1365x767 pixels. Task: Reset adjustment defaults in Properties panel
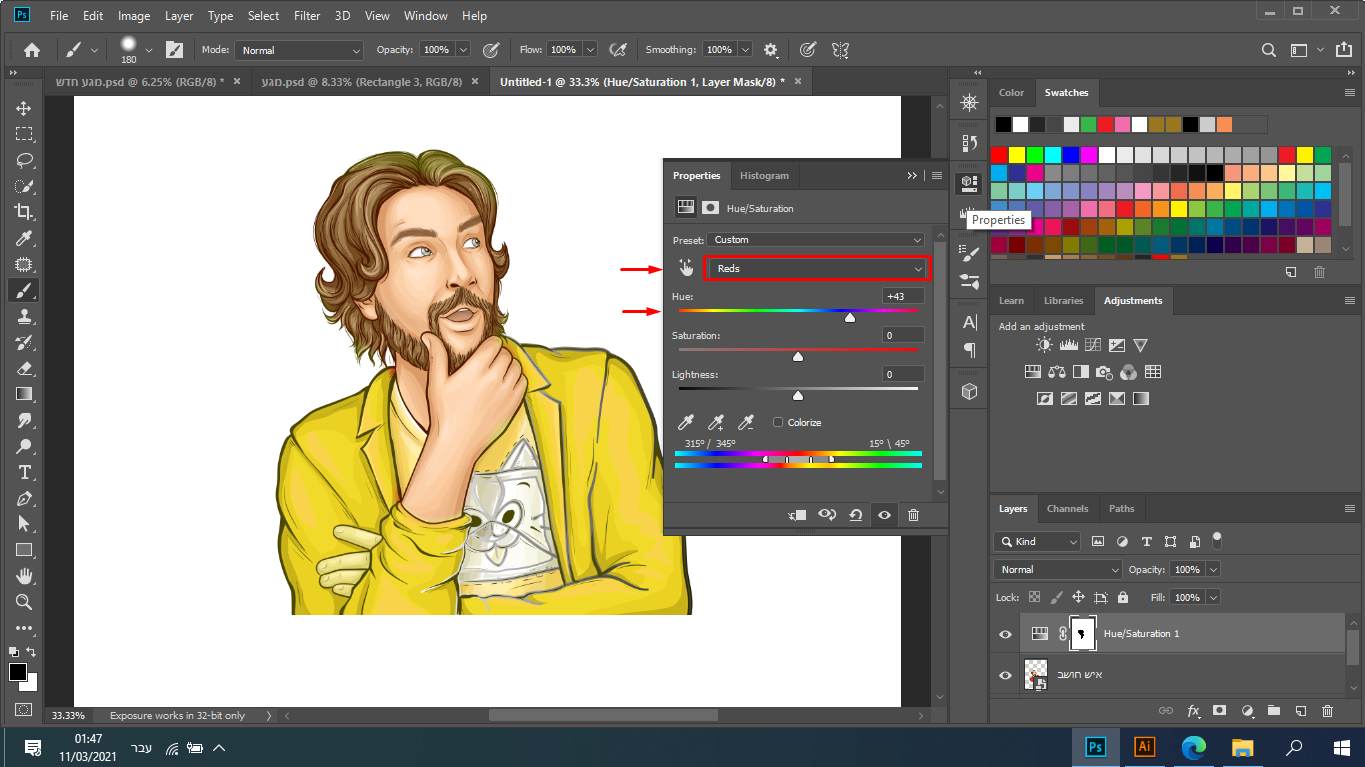pyautogui.click(x=856, y=515)
